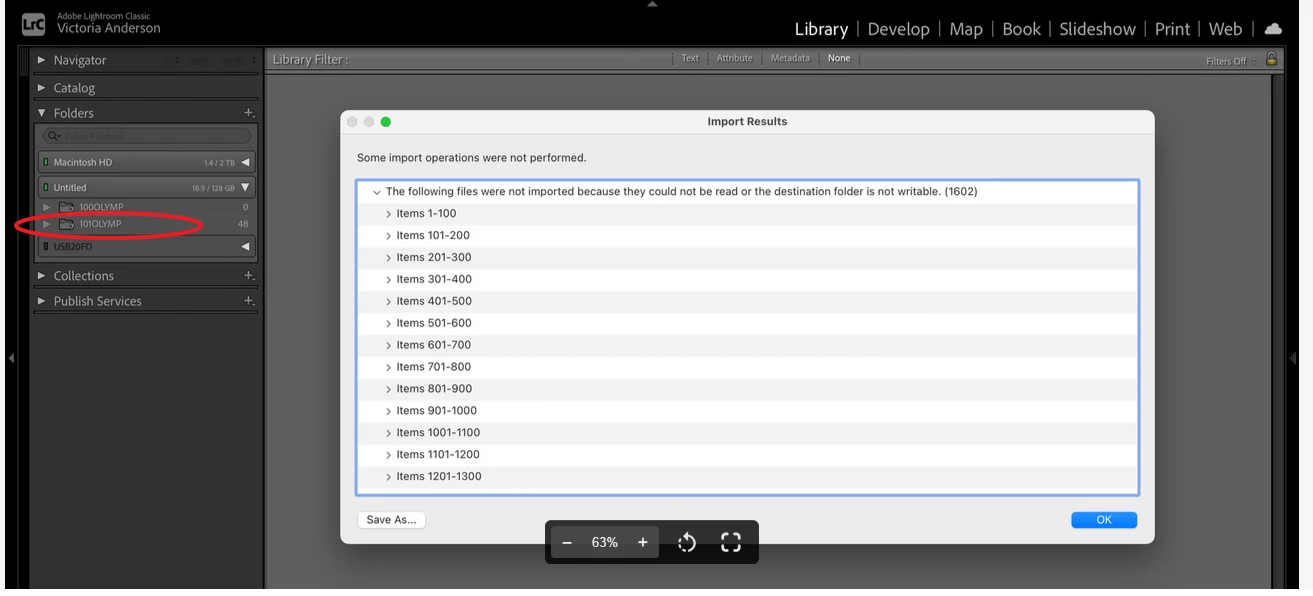This screenshot has width=1313, height=596.
Task: Click the 100OLYMP folder icon
Action: pyautogui.click(x=66, y=207)
